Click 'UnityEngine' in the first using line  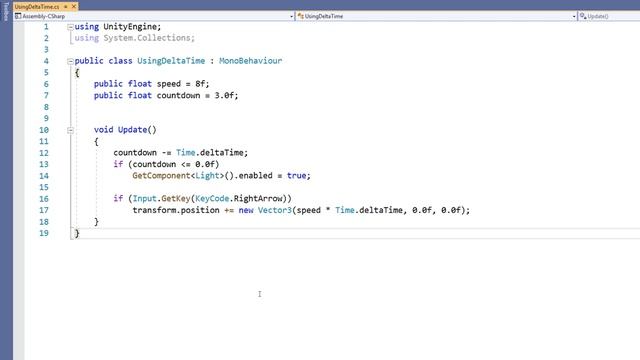pyautogui.click(x=130, y=27)
